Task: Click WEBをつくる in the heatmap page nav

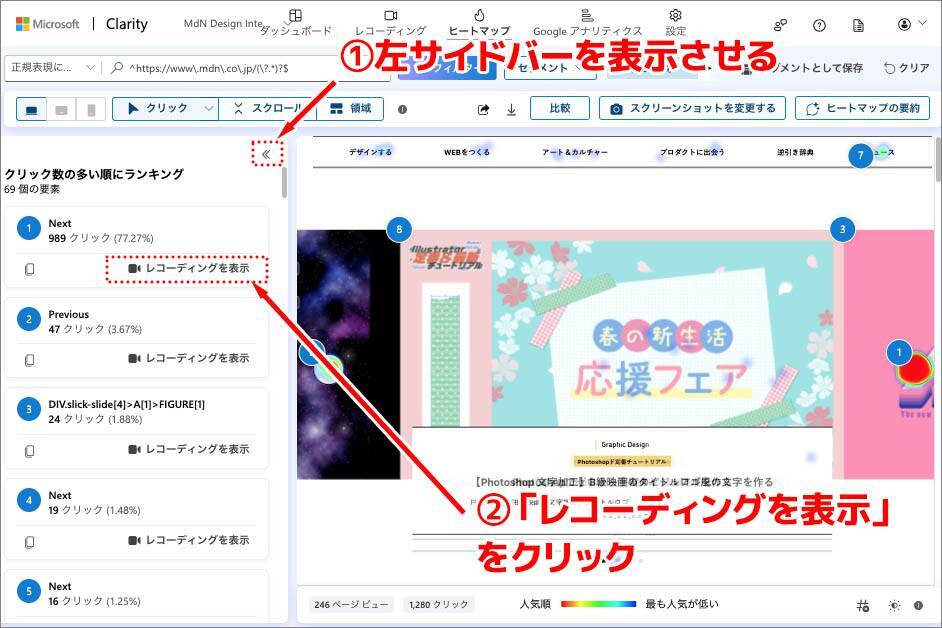Action: pyautogui.click(x=467, y=152)
